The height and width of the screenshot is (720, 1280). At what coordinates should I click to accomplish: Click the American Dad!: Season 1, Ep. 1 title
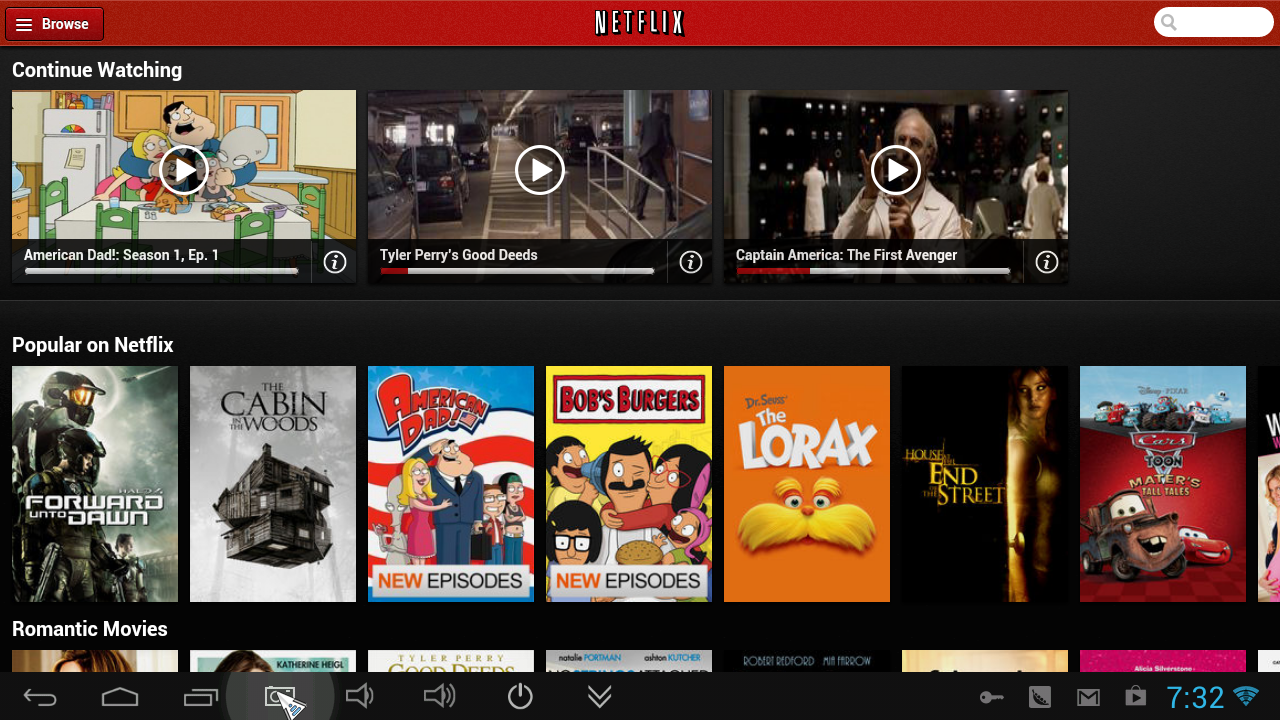(121, 255)
